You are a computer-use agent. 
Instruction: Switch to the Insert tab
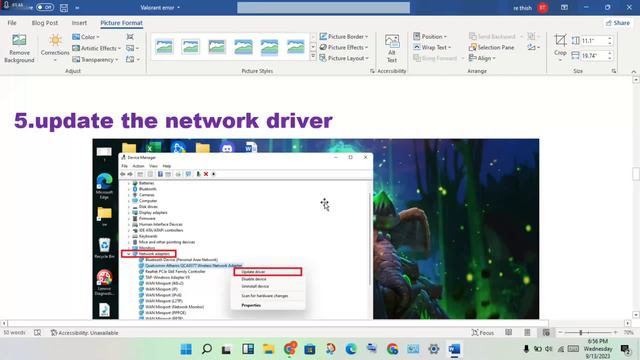point(79,23)
